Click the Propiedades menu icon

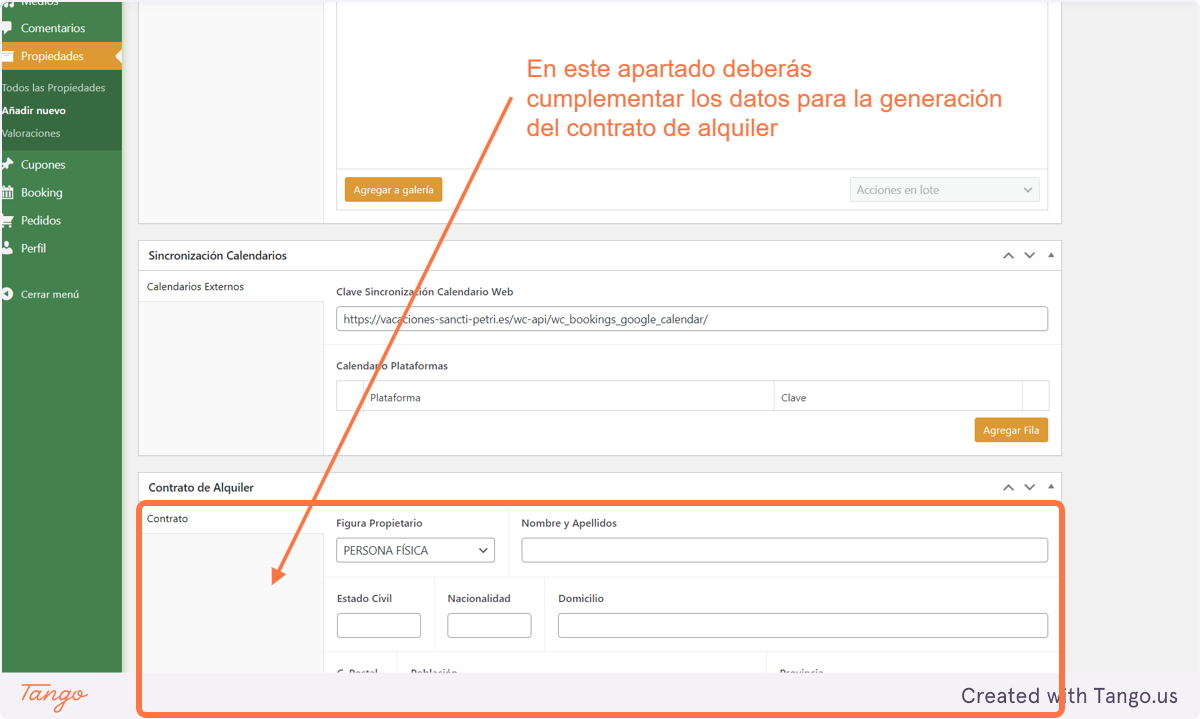tap(7, 56)
